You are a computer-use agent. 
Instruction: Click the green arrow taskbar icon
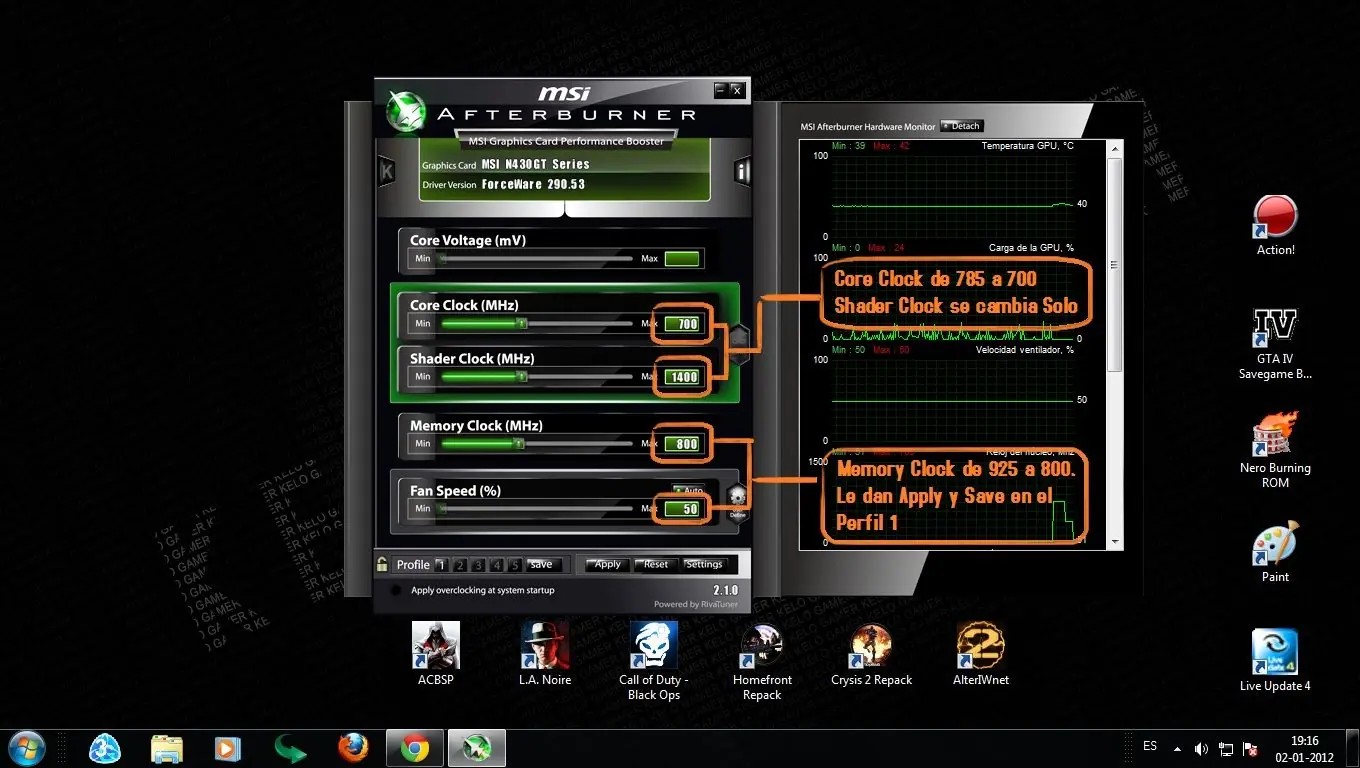pos(291,748)
